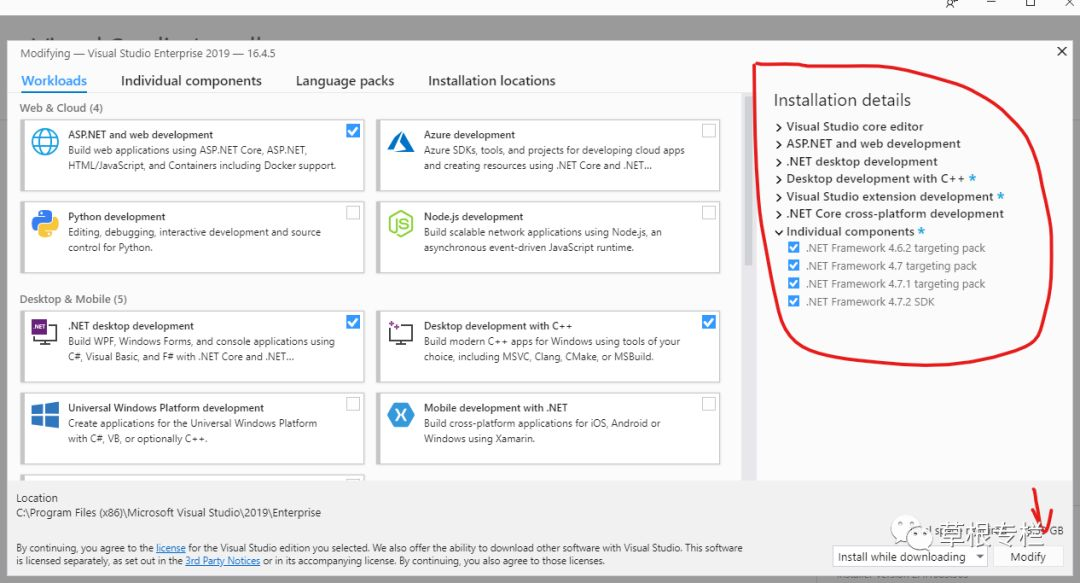The height and width of the screenshot is (583, 1080).
Task: Click the installation Location path text
Action: tap(168, 513)
